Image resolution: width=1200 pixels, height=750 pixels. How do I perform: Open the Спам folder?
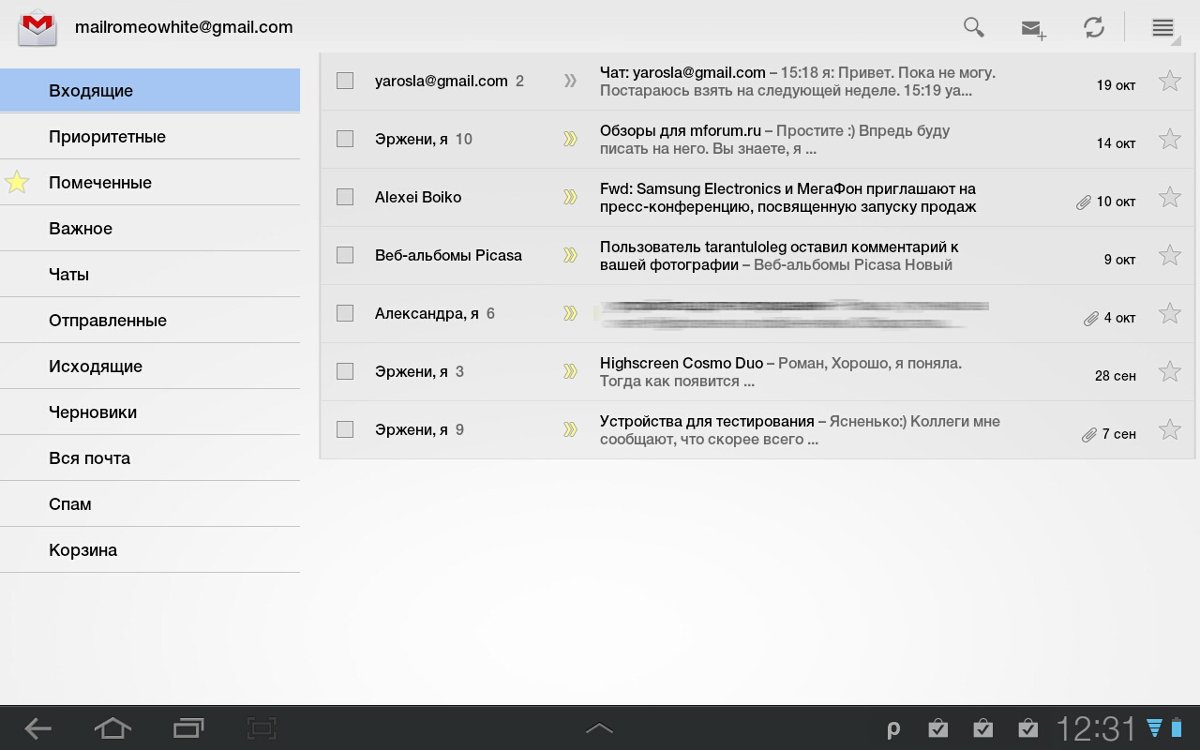pyautogui.click(x=70, y=505)
